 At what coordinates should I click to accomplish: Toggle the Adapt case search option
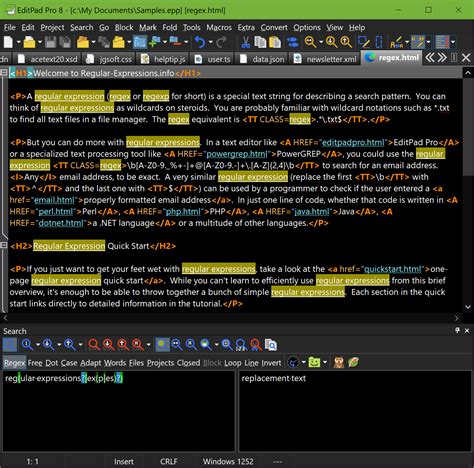tap(91, 363)
